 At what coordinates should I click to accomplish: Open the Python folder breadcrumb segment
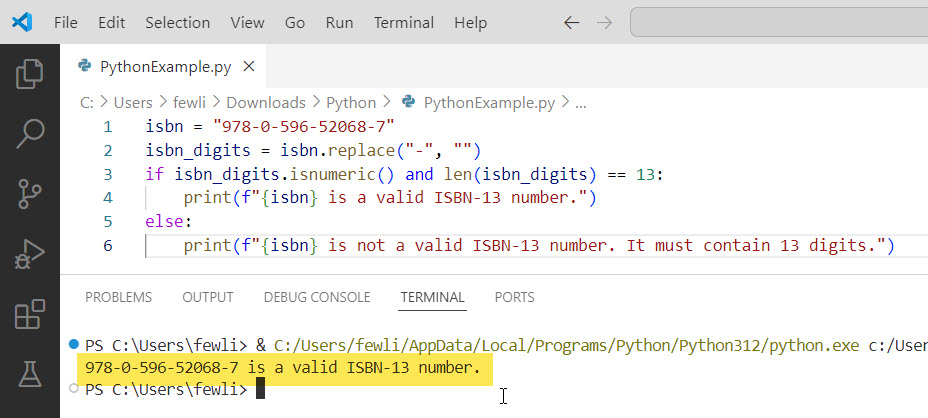[x=351, y=102]
